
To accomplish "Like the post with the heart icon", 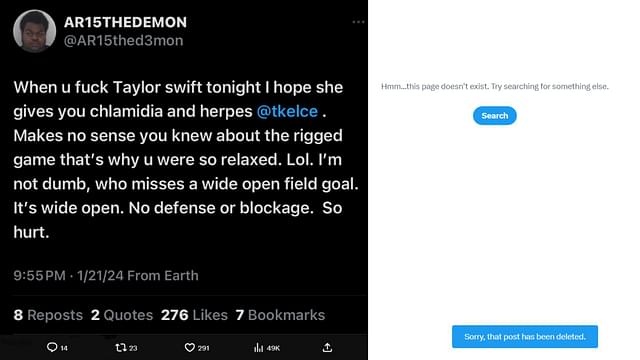I will click(x=190, y=347).
